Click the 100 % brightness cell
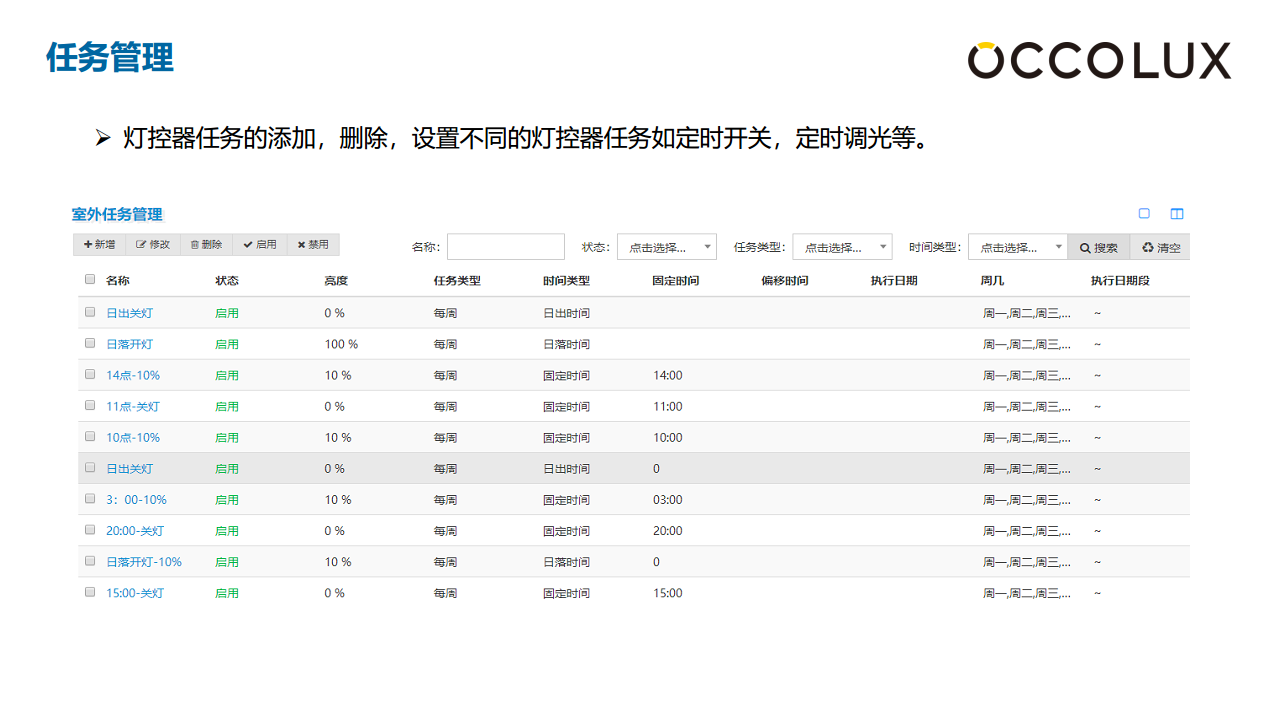This screenshot has width=1280, height=720. pyautogui.click(x=341, y=344)
